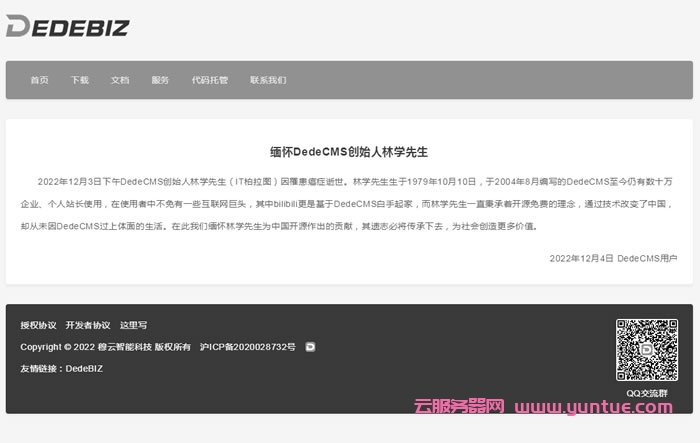Open the 首页 home menu item
700x443 pixels.
click(39, 80)
